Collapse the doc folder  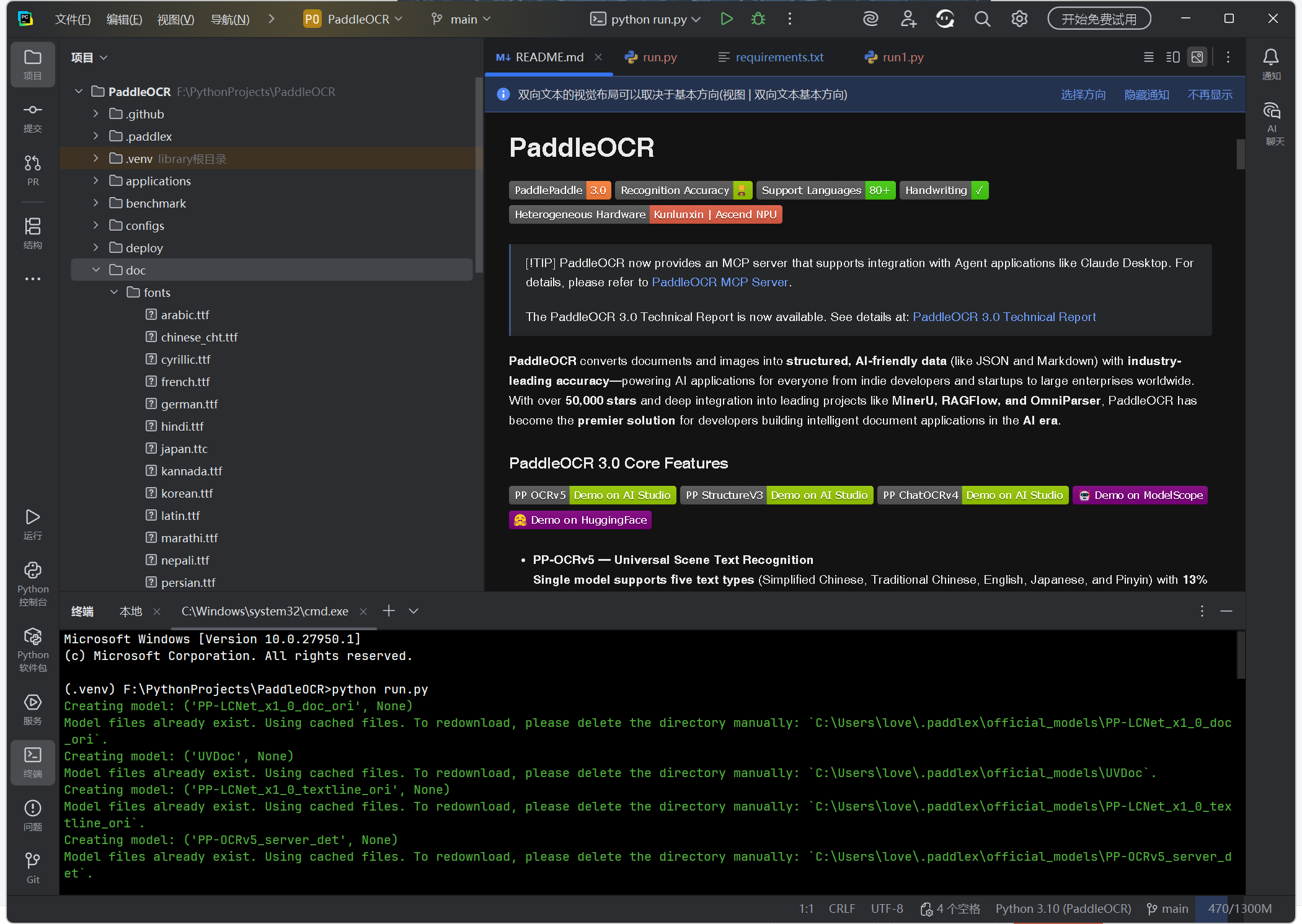click(95, 270)
